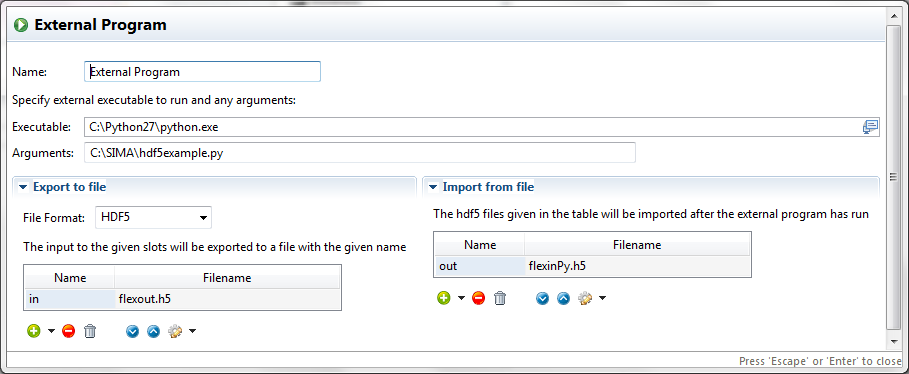This screenshot has height=374, width=909.
Task: Click the vertical scrollbar on the right
Action: click(893, 174)
